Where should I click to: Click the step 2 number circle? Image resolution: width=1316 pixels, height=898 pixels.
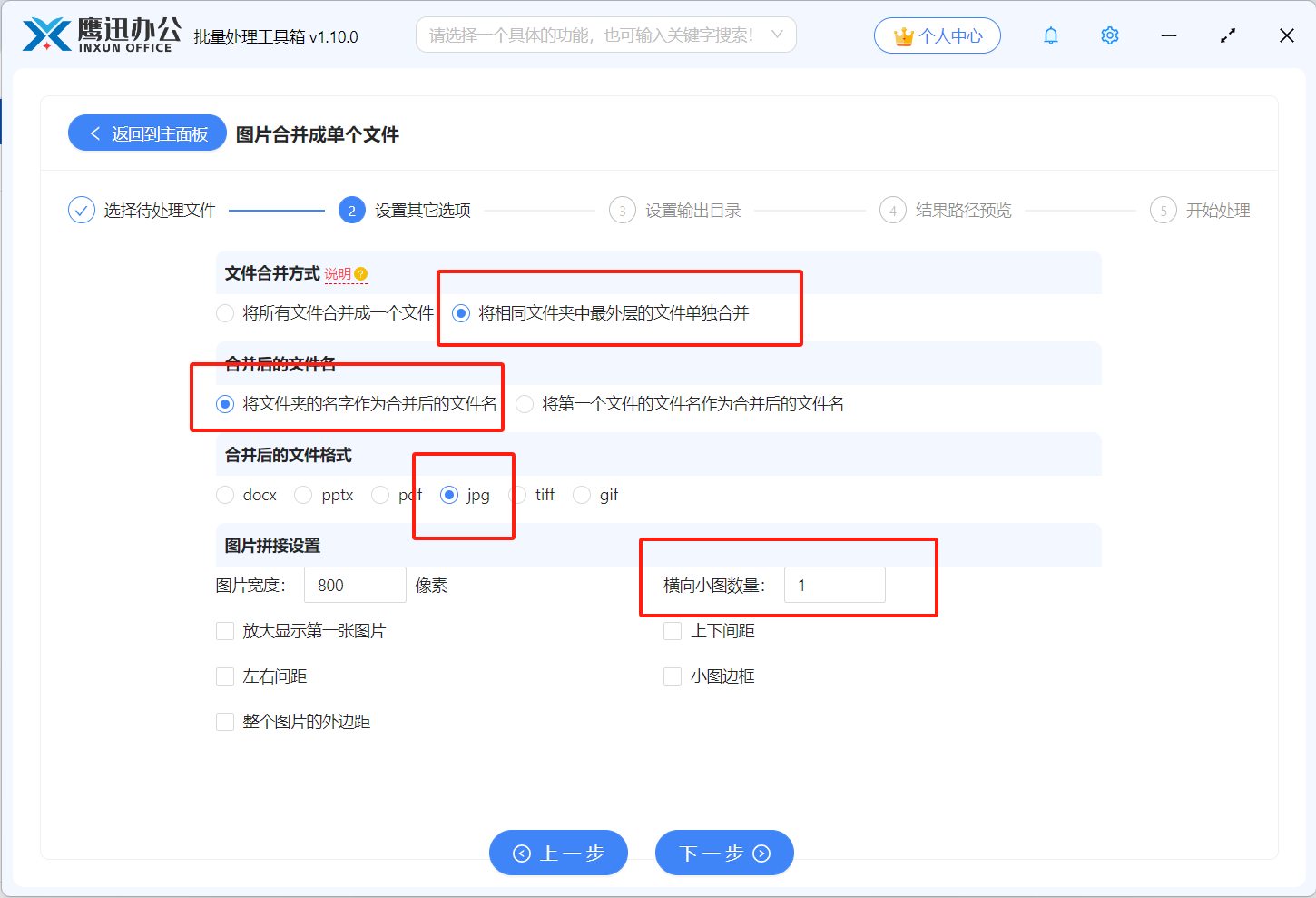(x=352, y=211)
